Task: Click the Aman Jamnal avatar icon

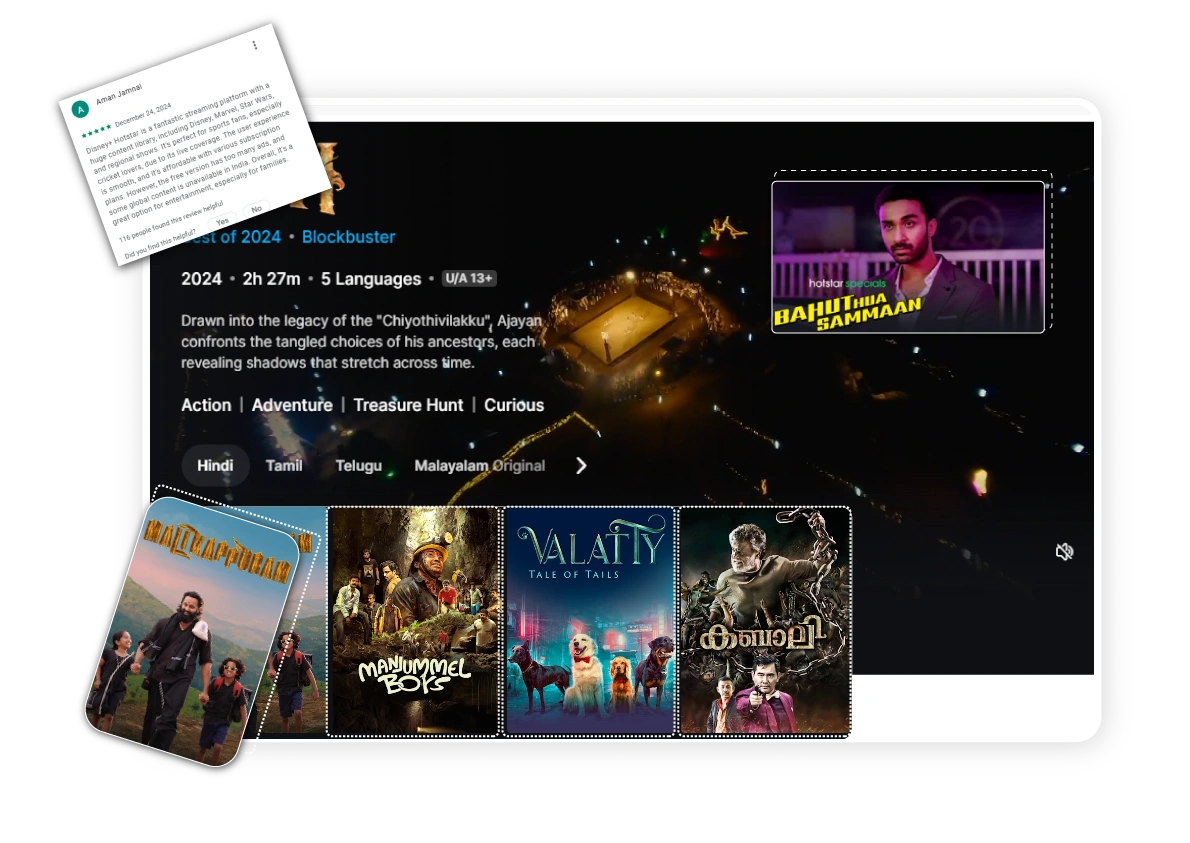Action: (80, 110)
